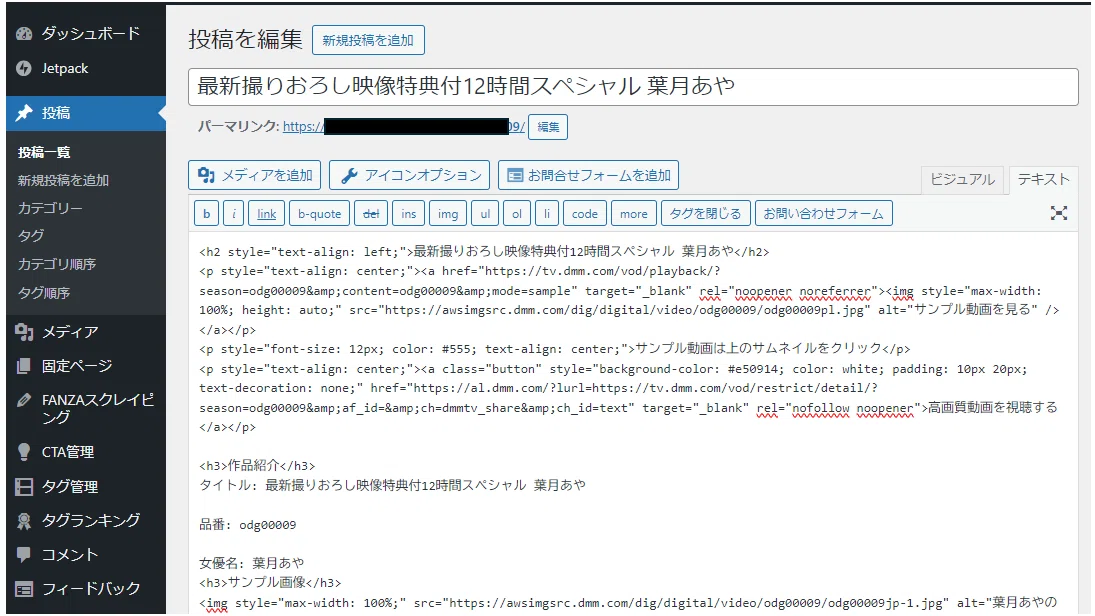Insert a hyperlink with link button

click(x=266, y=214)
